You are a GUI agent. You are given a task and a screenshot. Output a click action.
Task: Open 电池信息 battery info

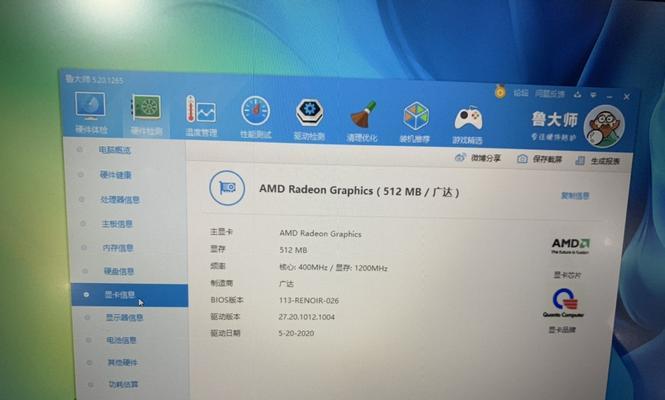click(121, 340)
